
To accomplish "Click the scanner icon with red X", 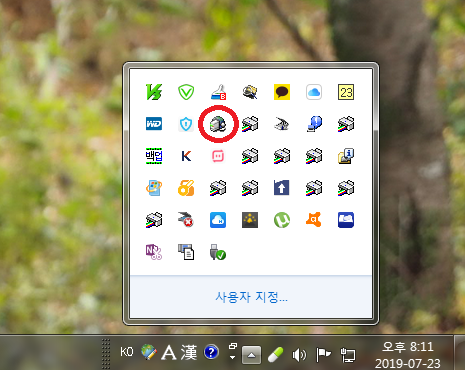I will [x=186, y=220].
